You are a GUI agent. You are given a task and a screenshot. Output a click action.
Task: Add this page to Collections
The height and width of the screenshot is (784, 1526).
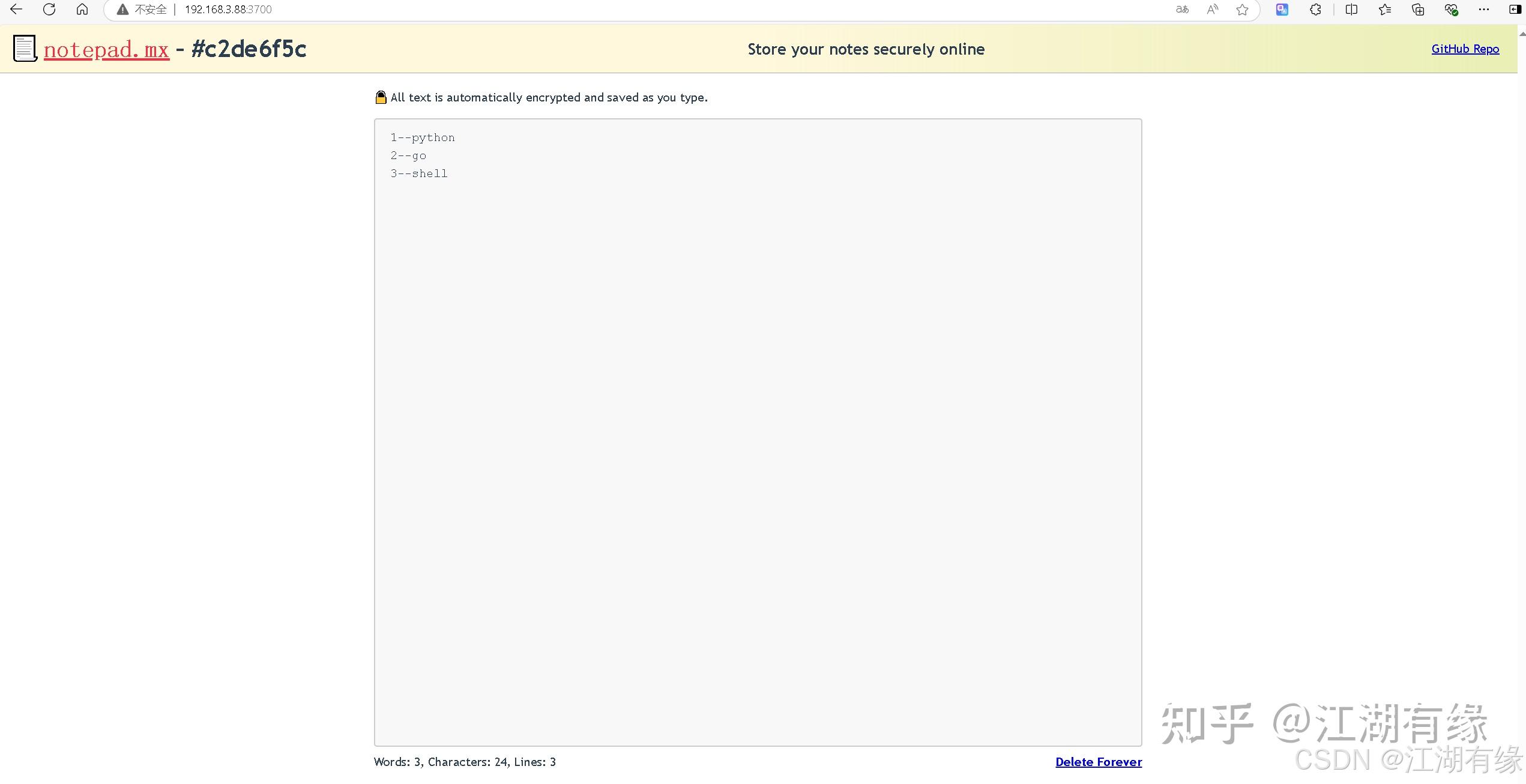coord(1417,9)
